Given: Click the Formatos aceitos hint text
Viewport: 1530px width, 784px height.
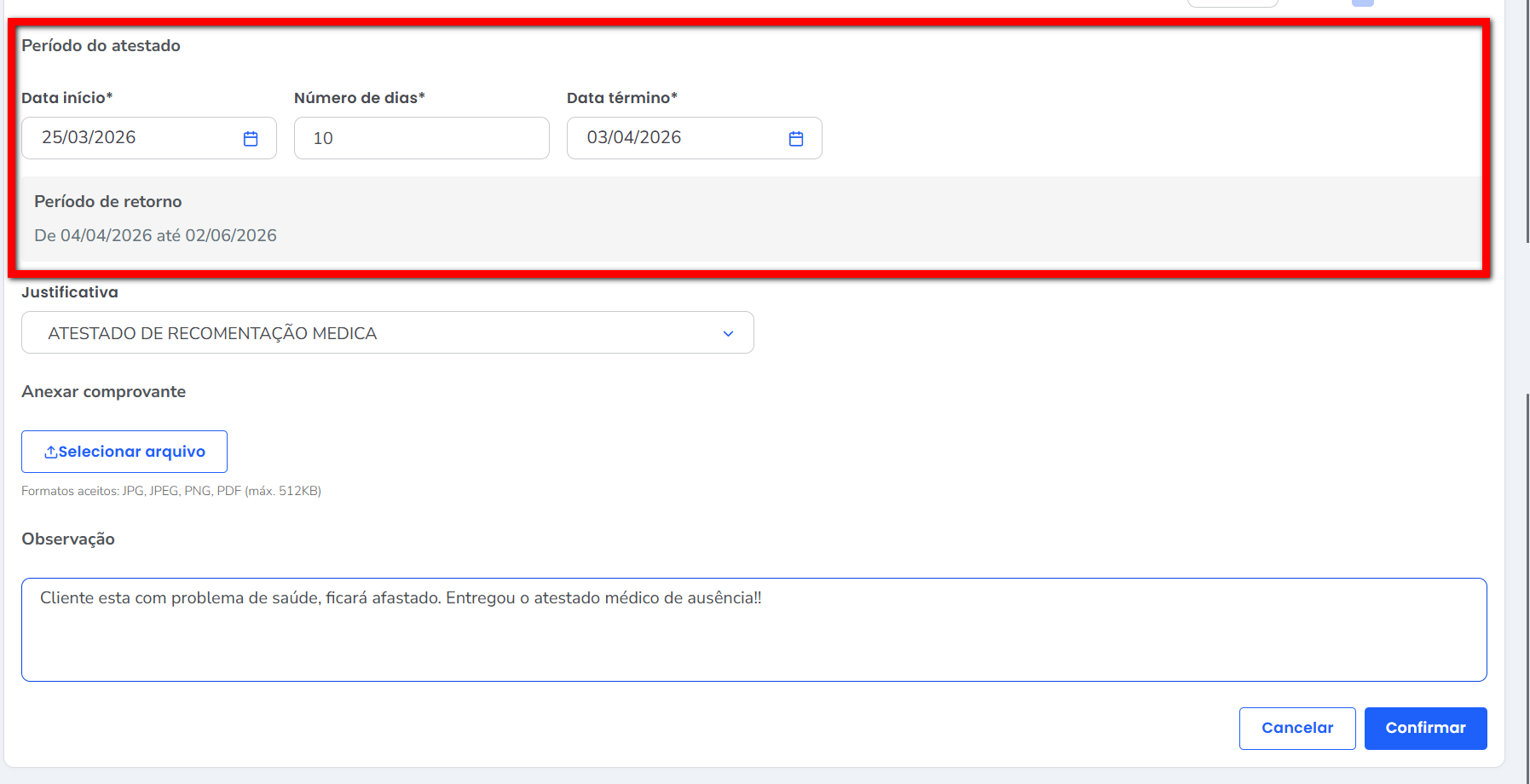Looking at the screenshot, I should pyautogui.click(x=170, y=491).
